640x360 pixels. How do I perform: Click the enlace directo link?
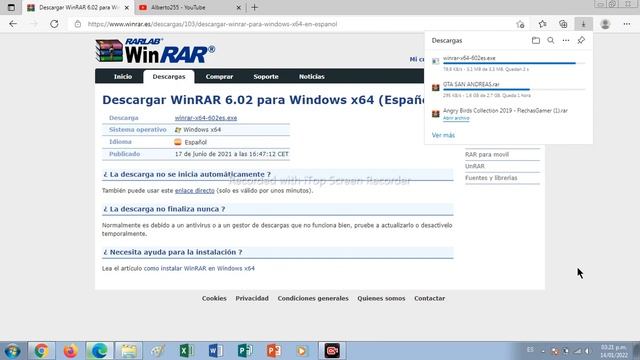[195, 191]
